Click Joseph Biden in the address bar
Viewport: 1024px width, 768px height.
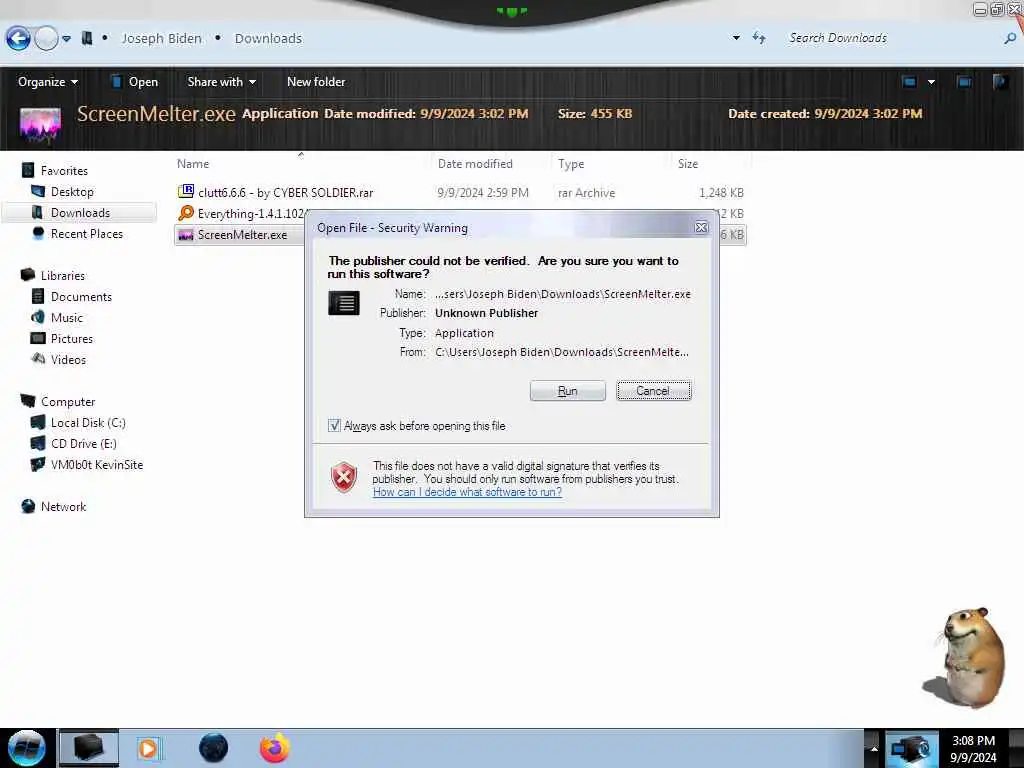pos(161,39)
